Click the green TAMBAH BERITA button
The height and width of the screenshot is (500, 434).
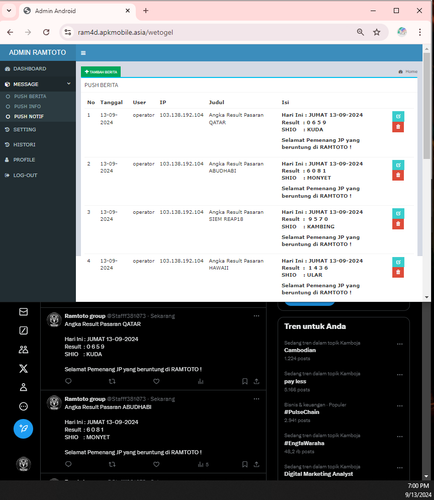point(101,72)
